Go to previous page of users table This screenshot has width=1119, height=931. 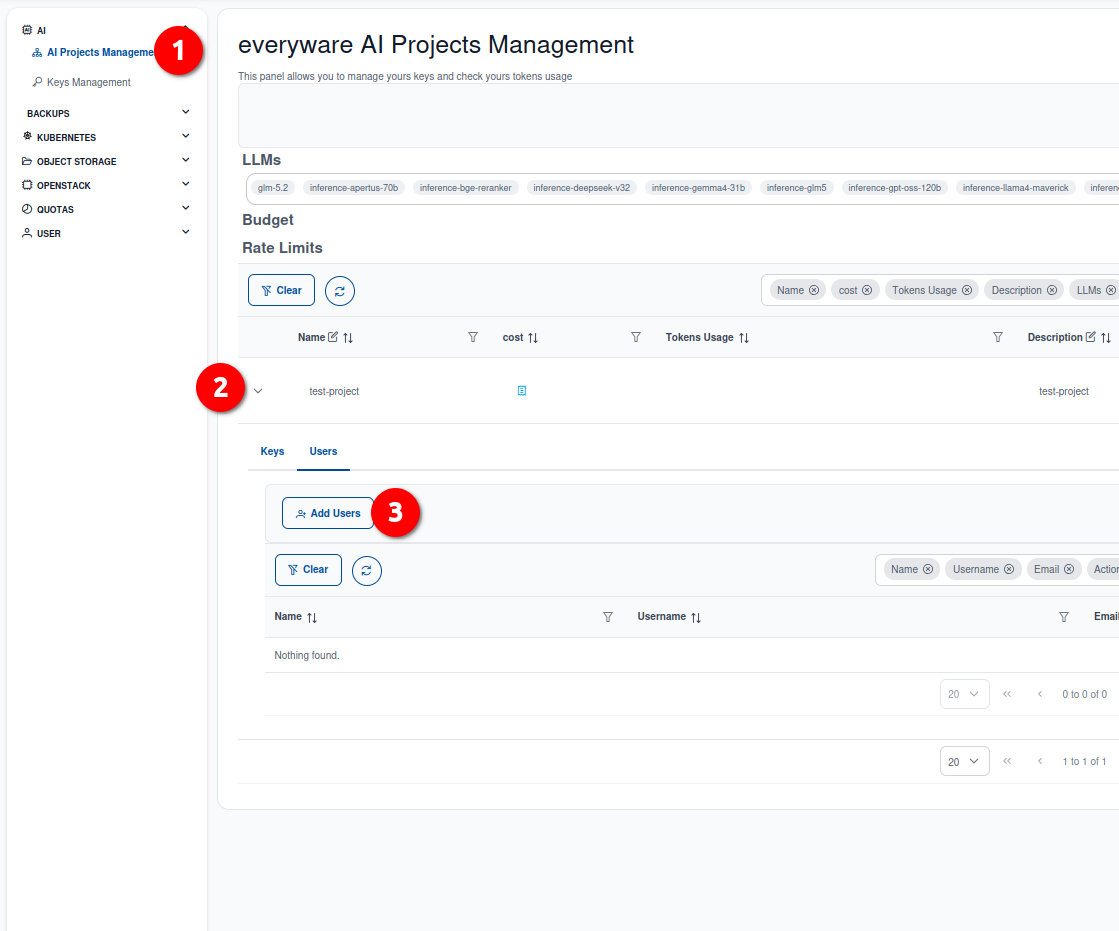[x=1040, y=694]
